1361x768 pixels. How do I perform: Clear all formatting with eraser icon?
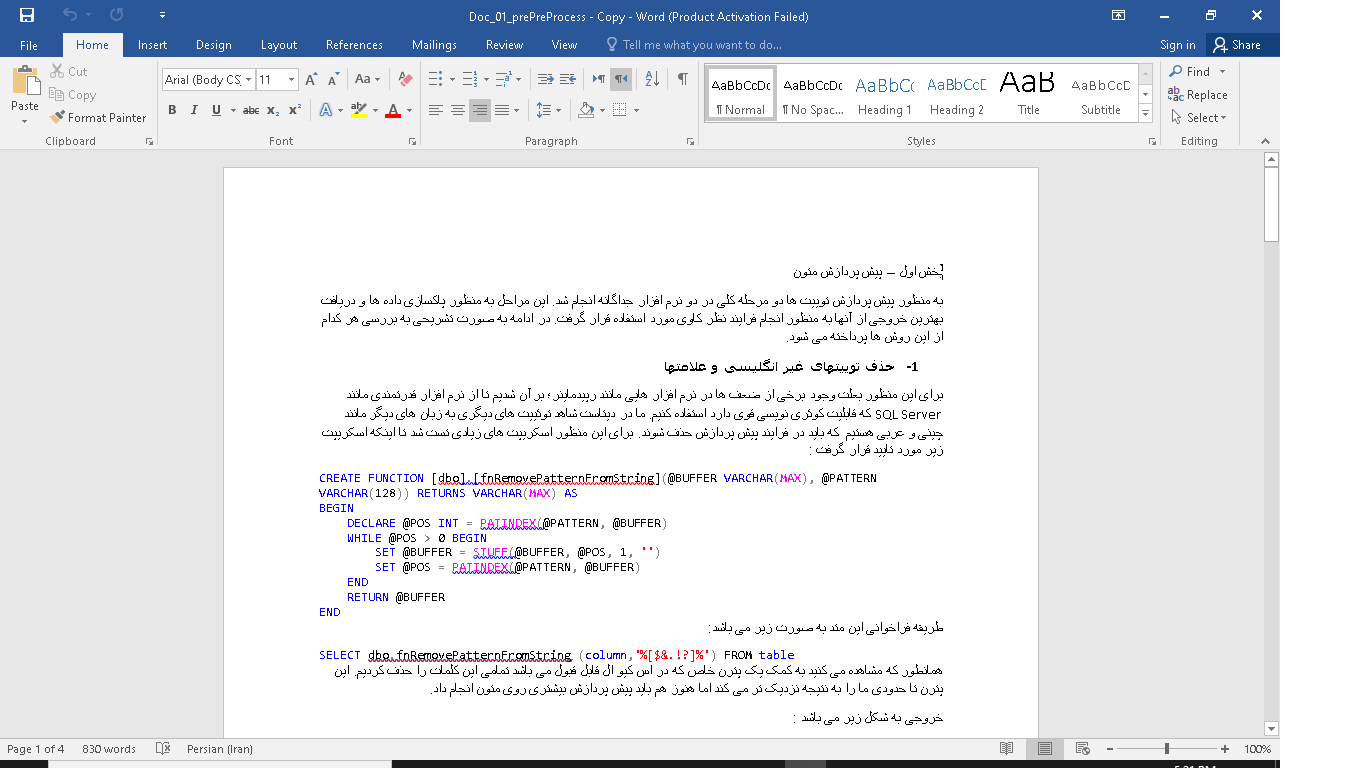(x=404, y=79)
